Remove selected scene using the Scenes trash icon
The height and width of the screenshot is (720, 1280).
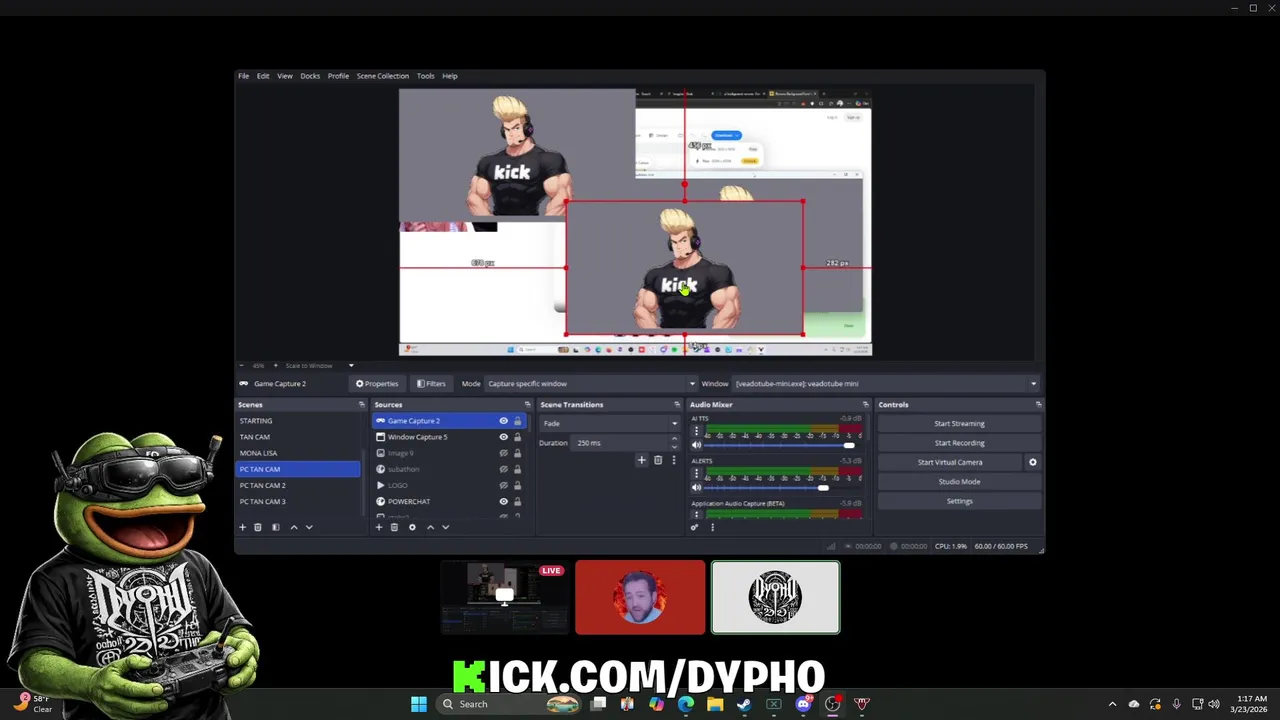coord(257,527)
